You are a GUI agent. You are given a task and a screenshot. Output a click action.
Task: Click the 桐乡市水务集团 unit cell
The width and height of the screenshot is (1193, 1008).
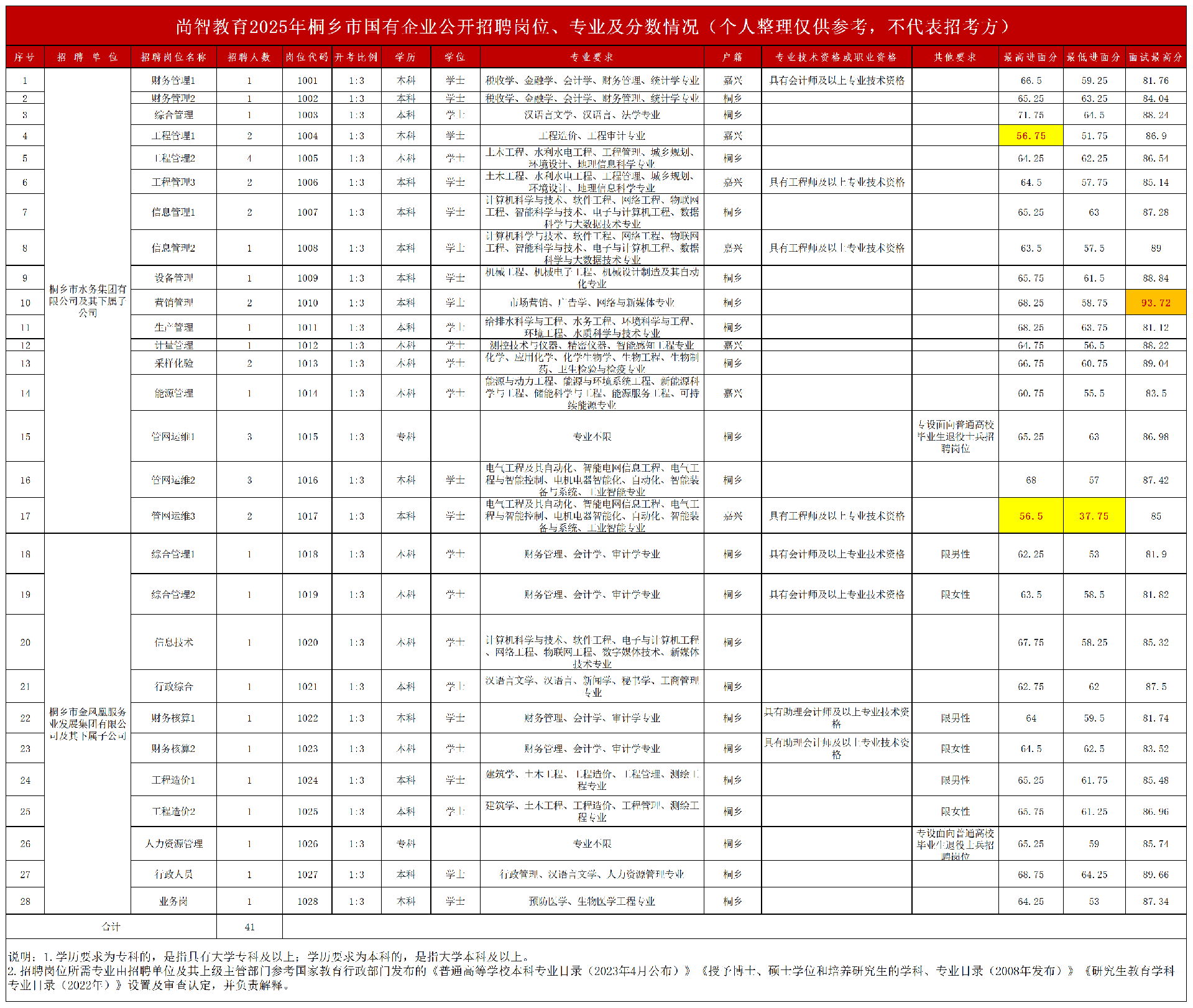pyautogui.click(x=88, y=301)
